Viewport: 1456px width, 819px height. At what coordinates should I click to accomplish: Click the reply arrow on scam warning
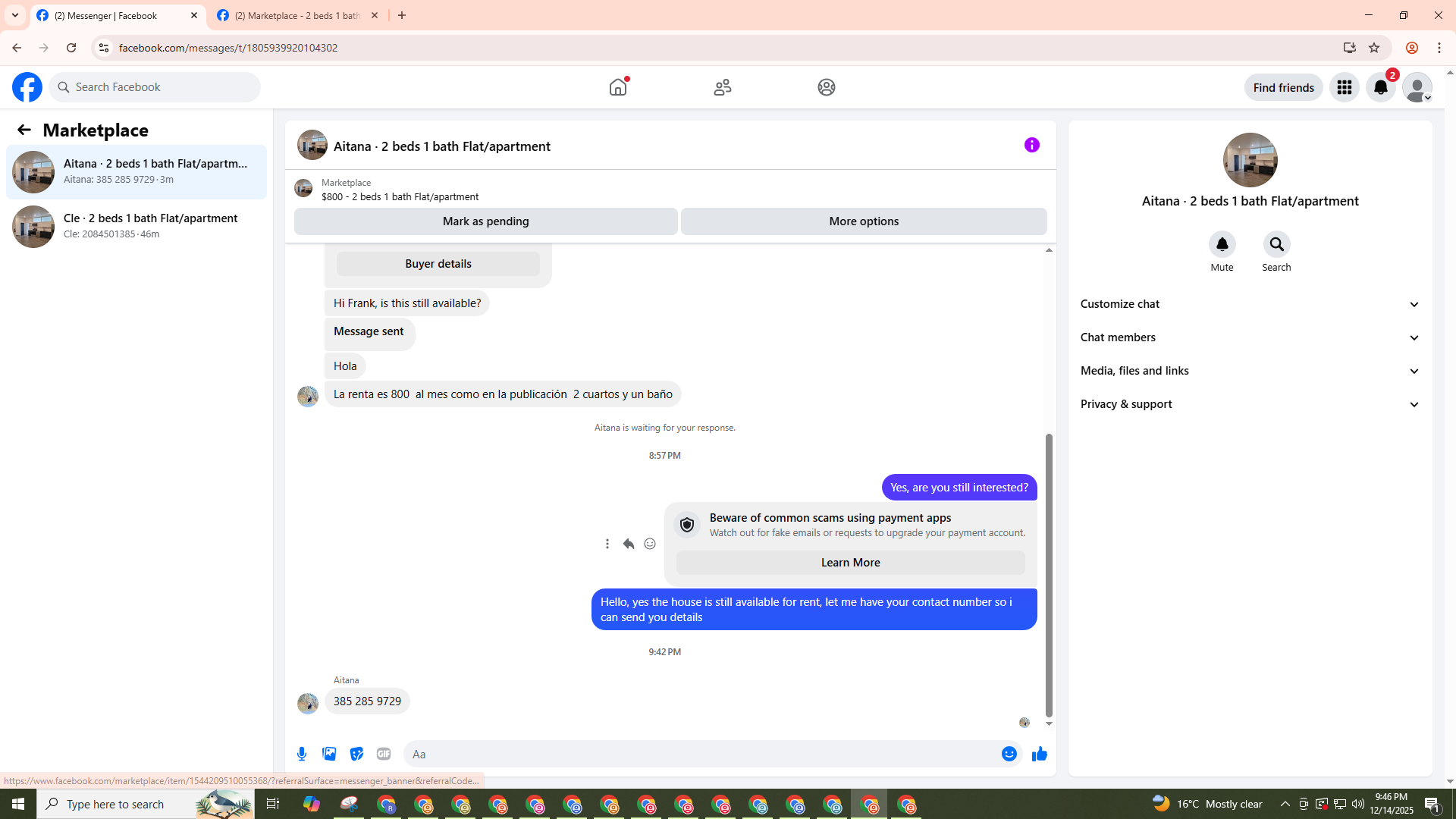point(629,544)
